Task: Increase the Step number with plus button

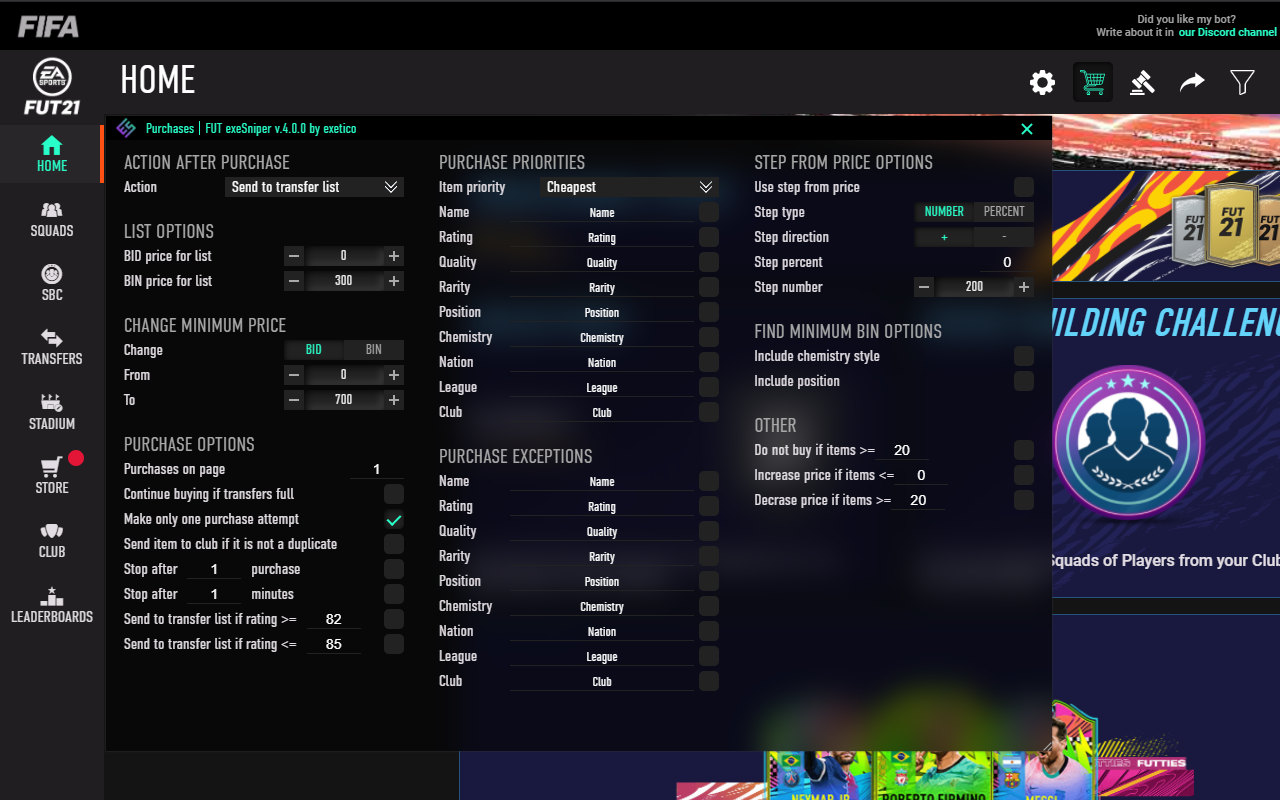Action: (x=1023, y=286)
